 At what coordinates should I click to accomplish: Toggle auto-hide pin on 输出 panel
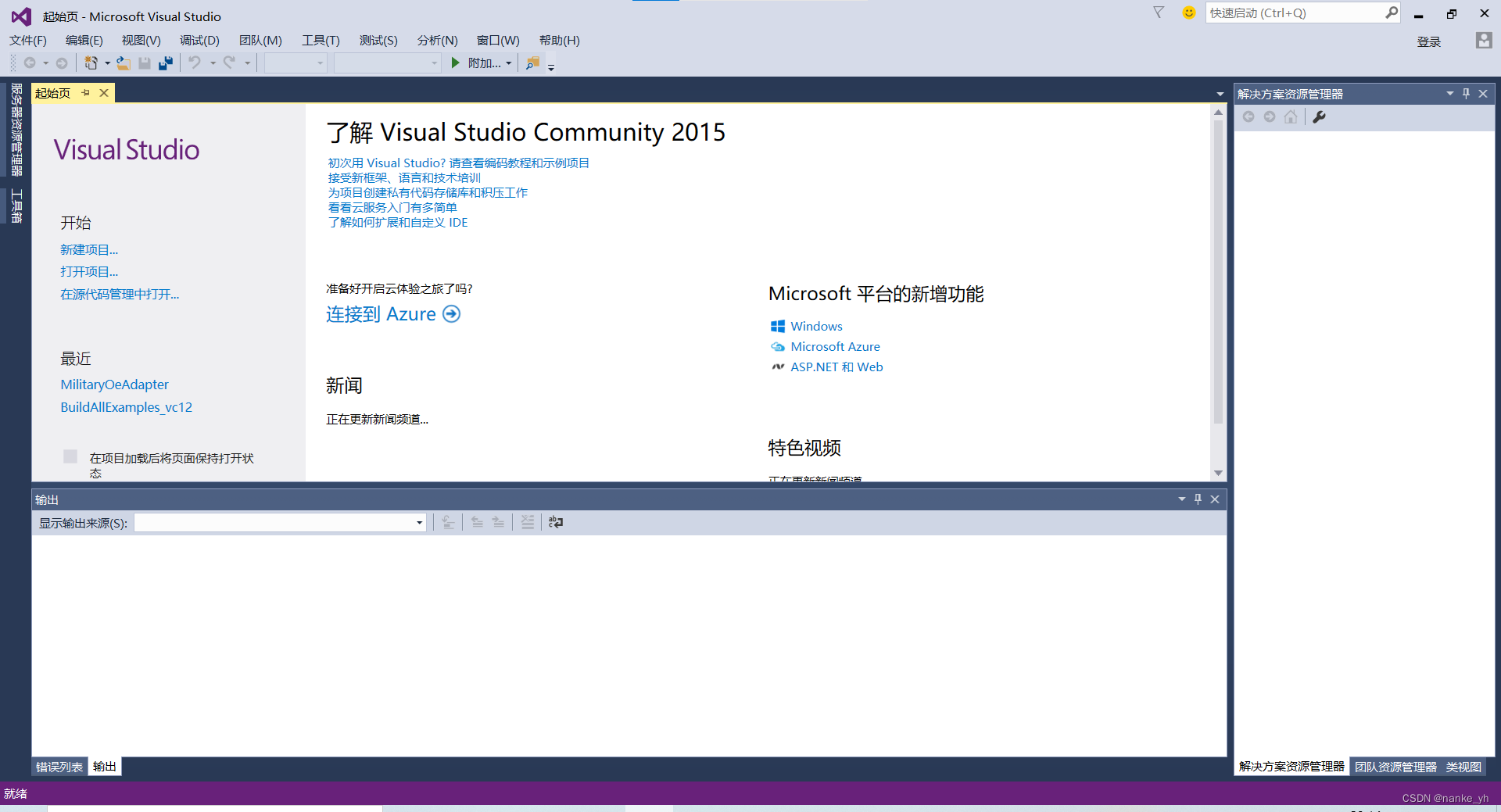coord(1198,499)
